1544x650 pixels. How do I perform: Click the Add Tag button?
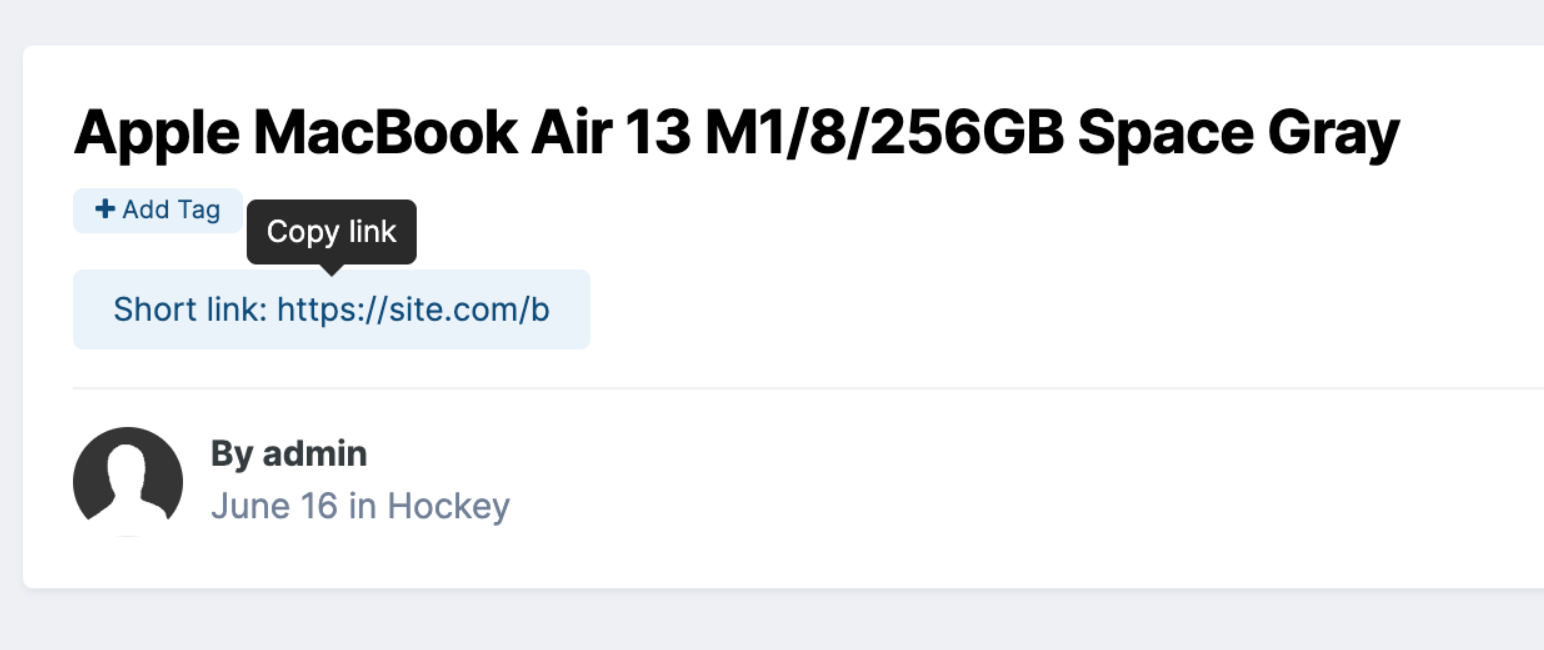[158, 210]
